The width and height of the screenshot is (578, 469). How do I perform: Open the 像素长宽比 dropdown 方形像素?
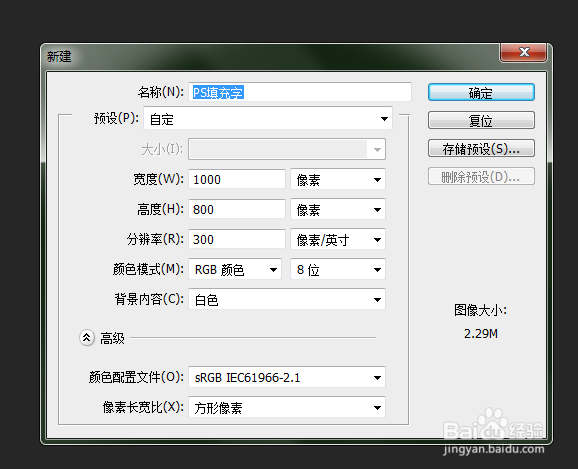[x=287, y=407]
